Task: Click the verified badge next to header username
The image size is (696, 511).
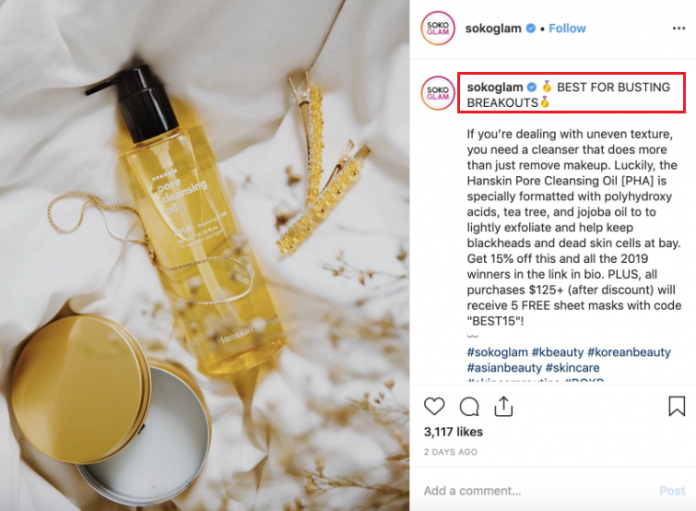Action: pyautogui.click(x=530, y=28)
